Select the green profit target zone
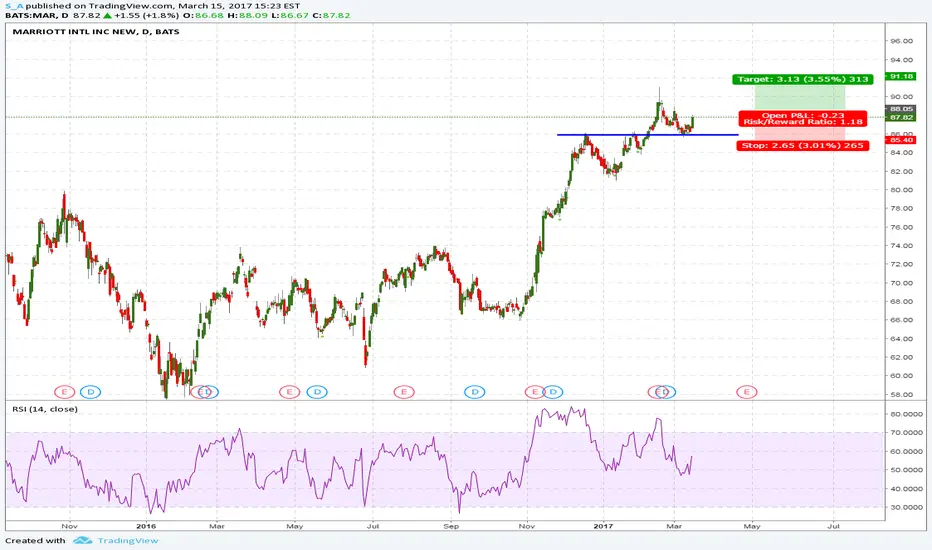 pos(799,98)
